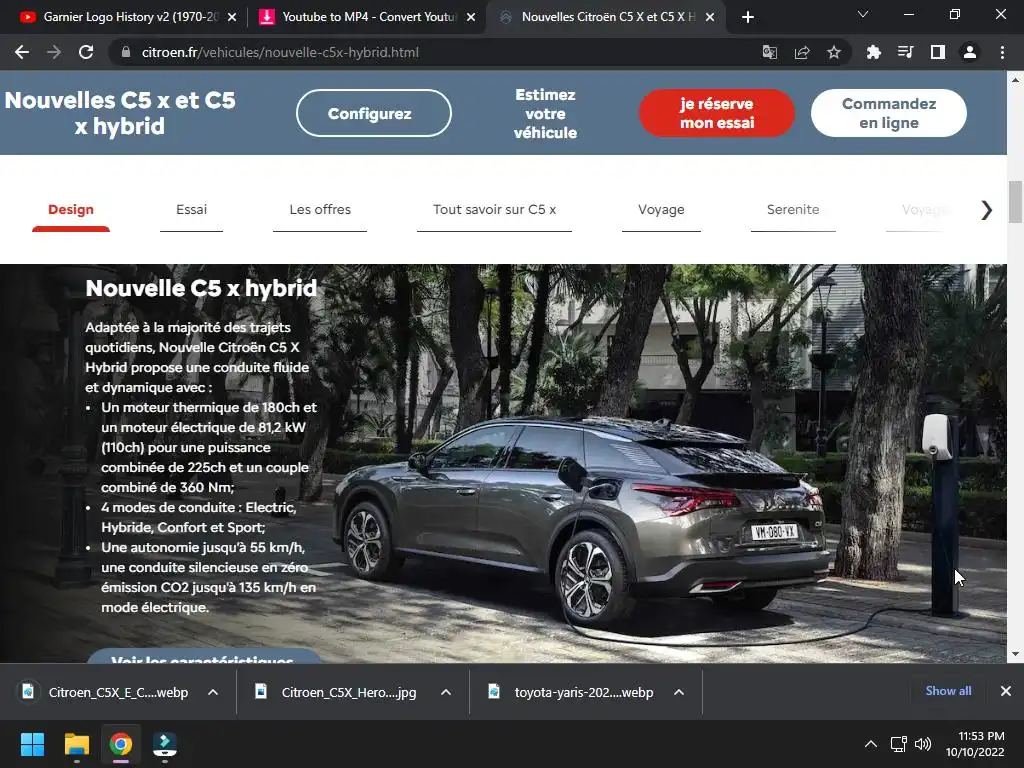Close the Nouvelles Citroën C5 X tab

tap(711, 17)
